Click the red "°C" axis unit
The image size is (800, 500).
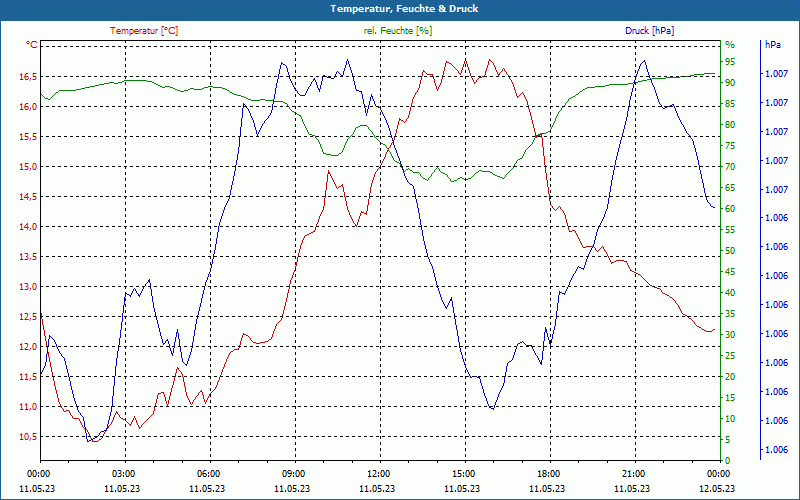click(x=32, y=45)
